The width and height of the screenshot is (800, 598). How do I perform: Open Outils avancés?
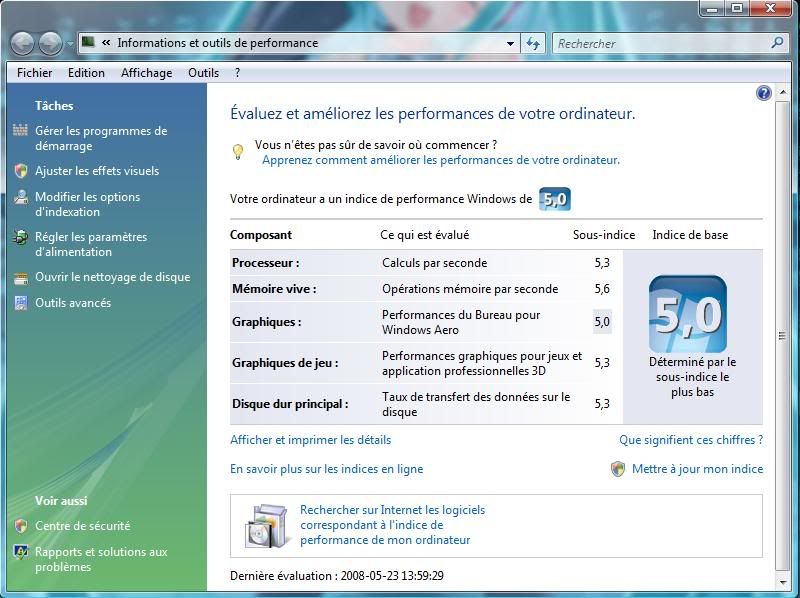(73, 303)
